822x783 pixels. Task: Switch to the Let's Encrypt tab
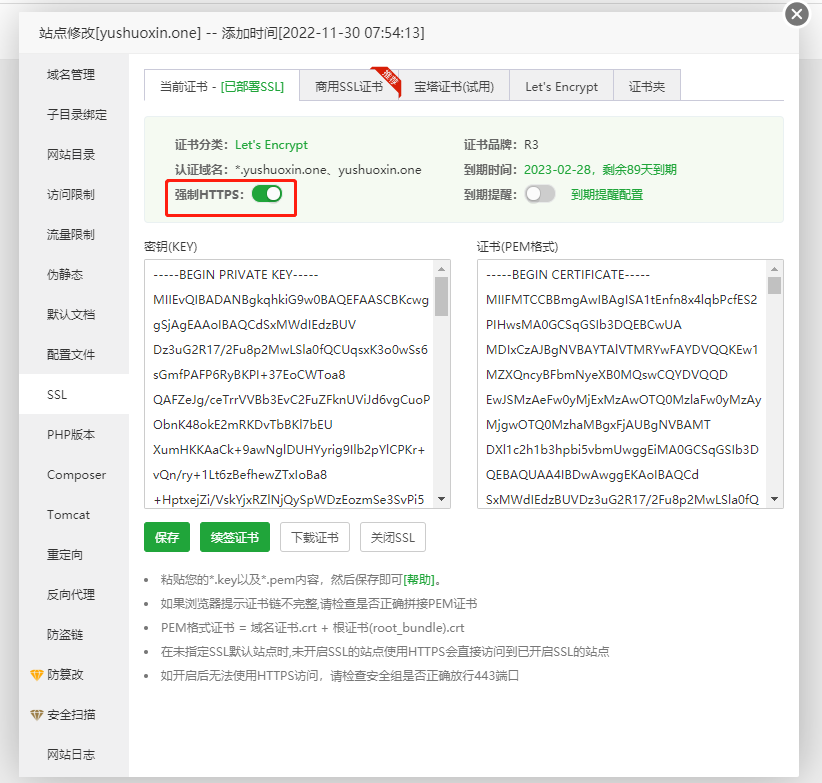pyautogui.click(x=561, y=87)
